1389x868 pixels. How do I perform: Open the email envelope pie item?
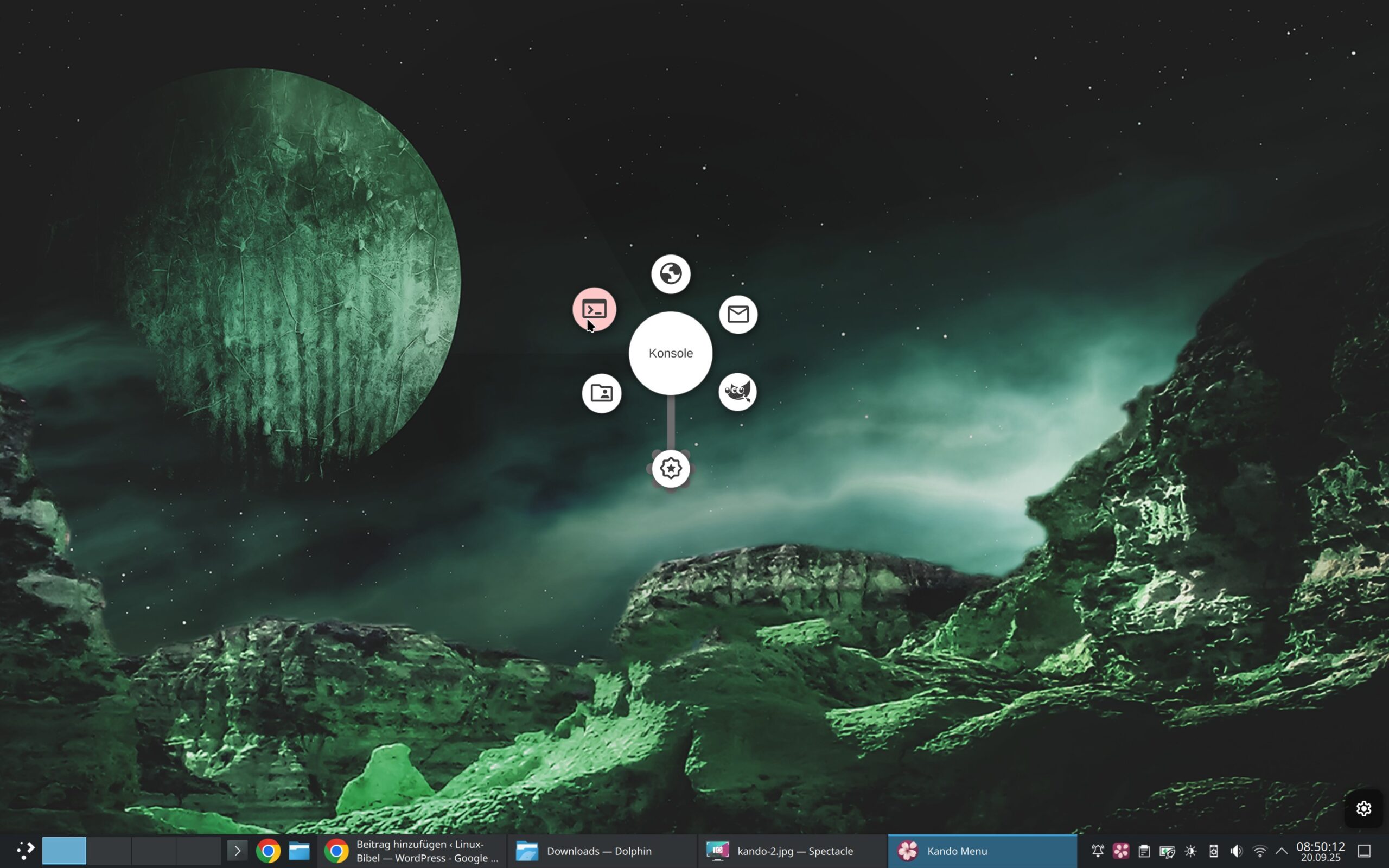[x=738, y=314]
